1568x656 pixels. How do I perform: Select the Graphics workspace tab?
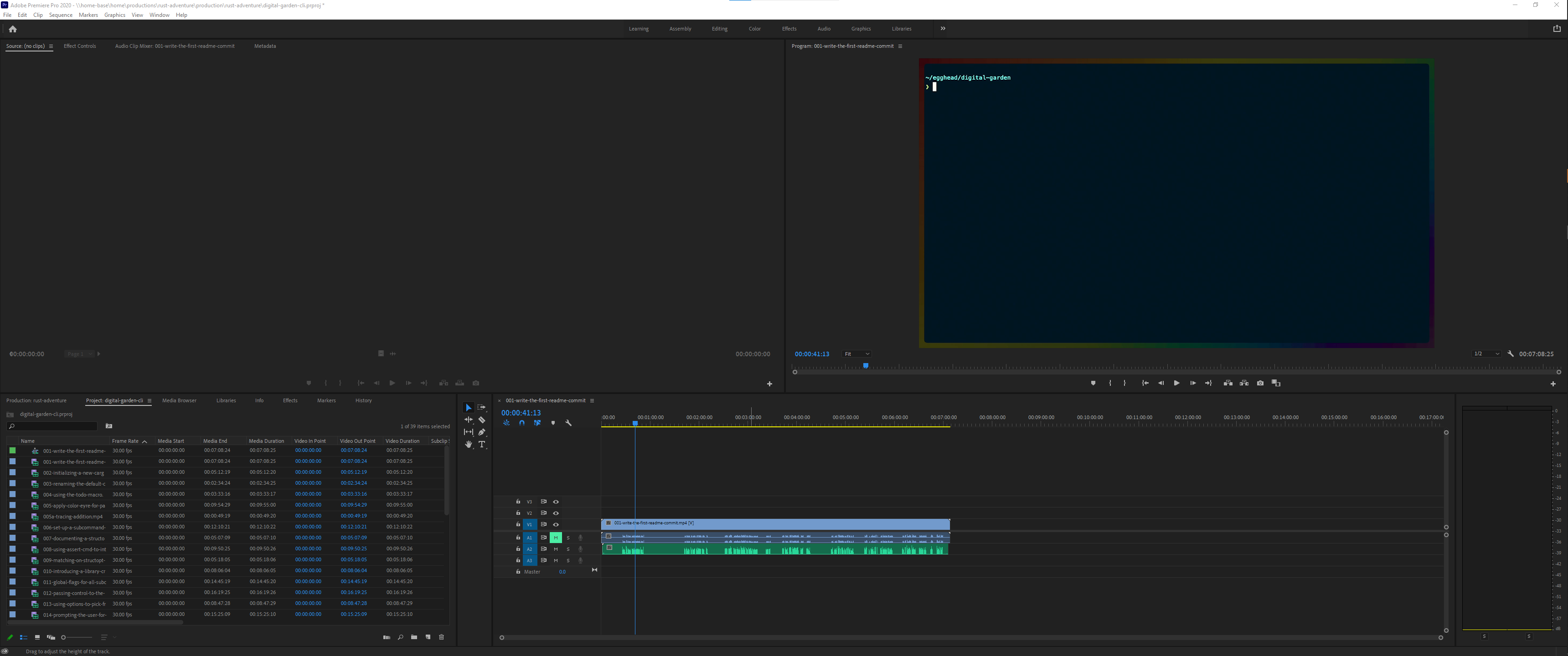pos(861,28)
